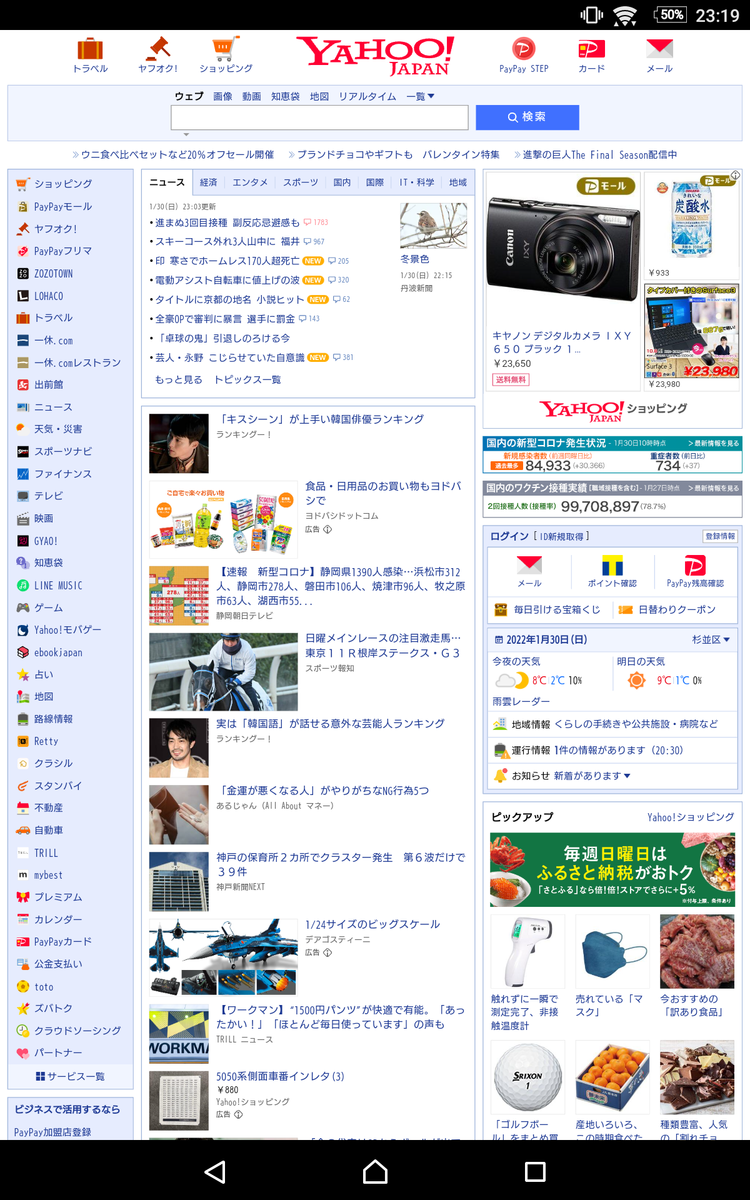Screen dimensions: 750x1200
Task: Switch to the エンタメ news tab
Action: click(x=250, y=182)
